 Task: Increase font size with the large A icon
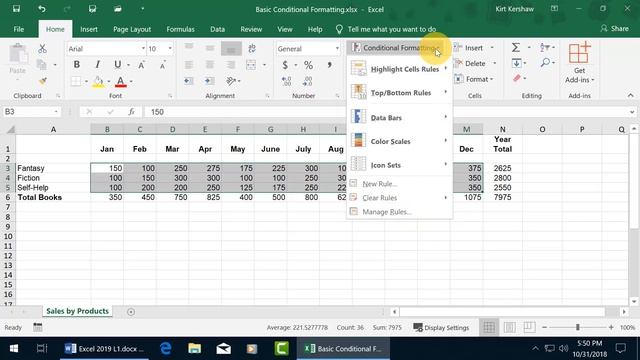141,65
